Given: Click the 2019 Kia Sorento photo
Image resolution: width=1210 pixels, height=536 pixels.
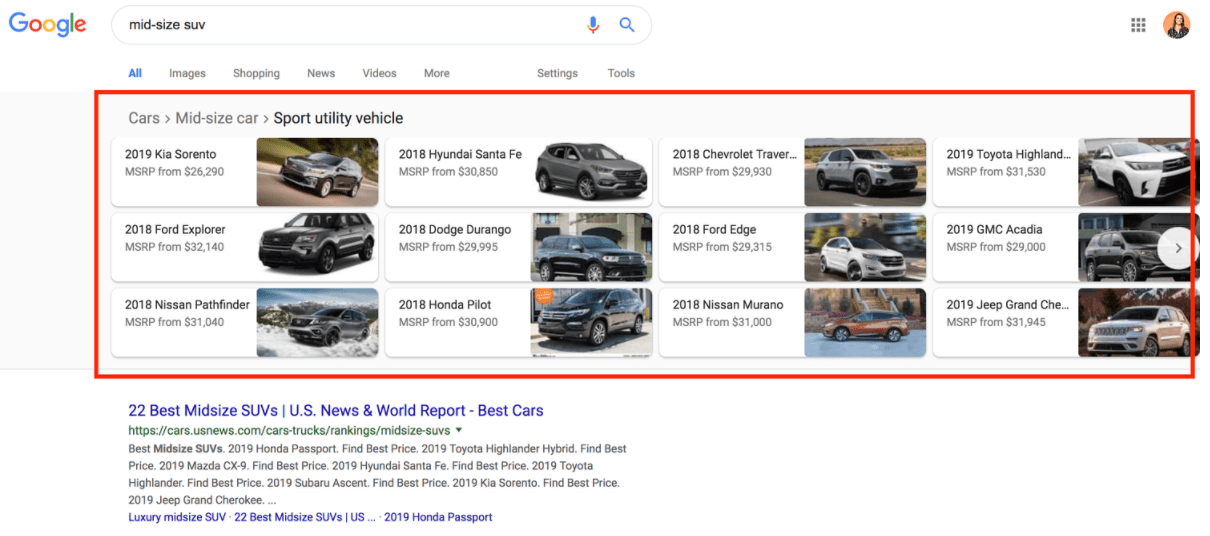Looking at the screenshot, I should coord(317,172).
